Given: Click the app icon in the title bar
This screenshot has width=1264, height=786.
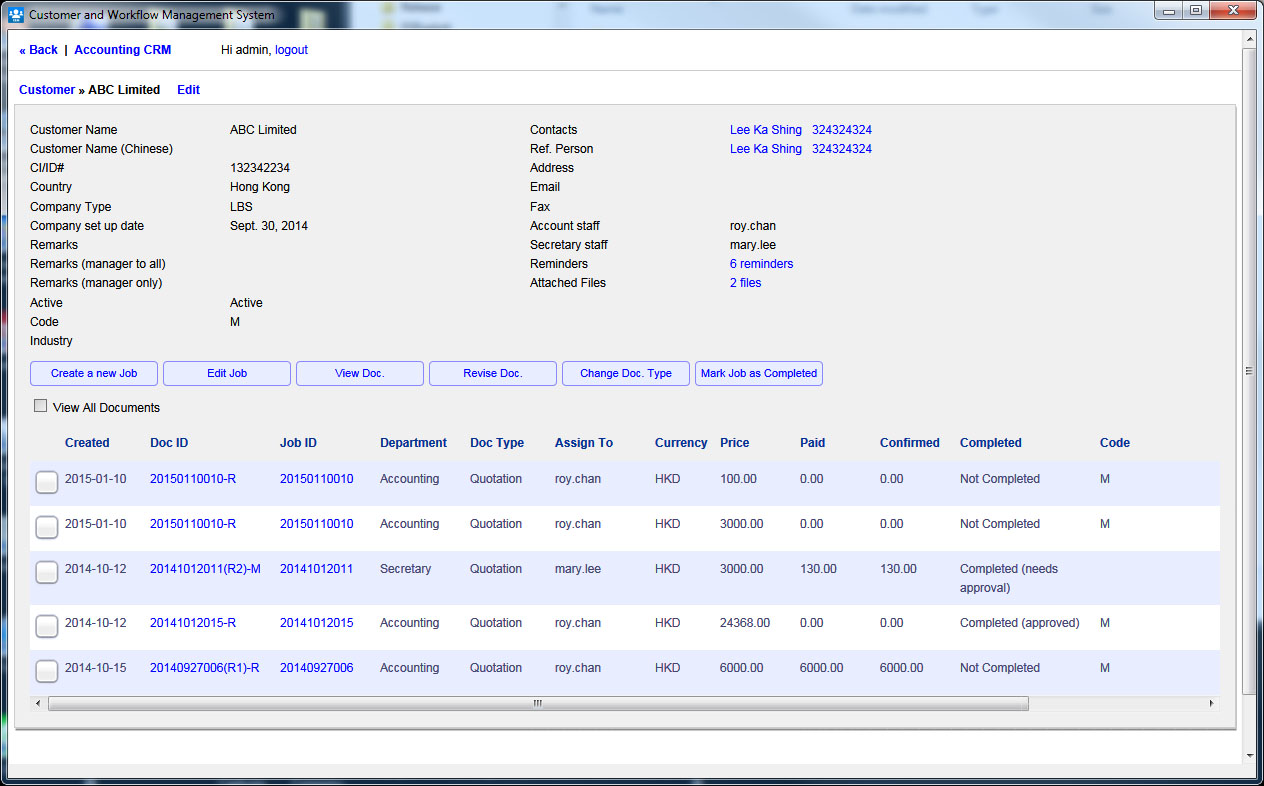Looking at the screenshot, I should (16, 15).
